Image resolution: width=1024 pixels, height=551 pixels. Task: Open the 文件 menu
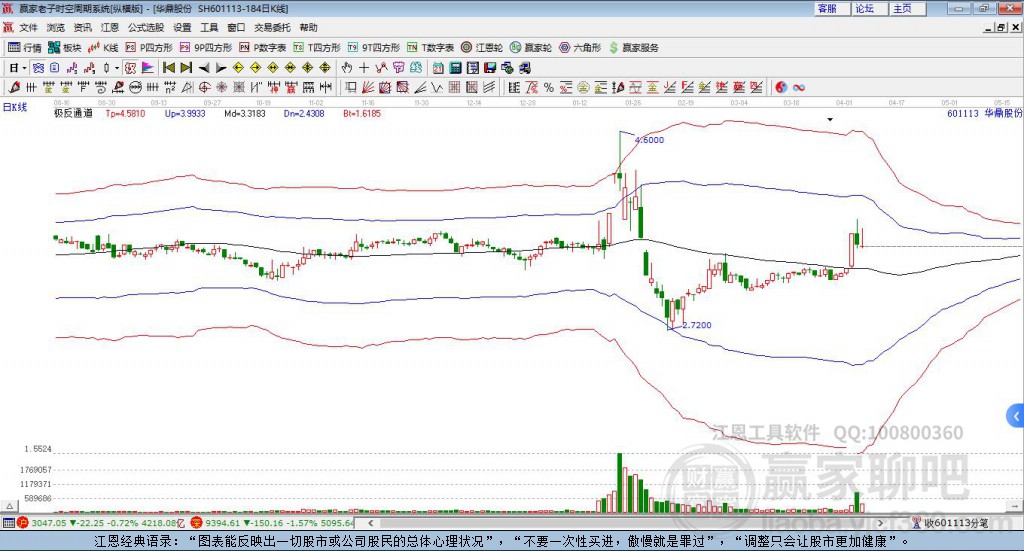point(28,27)
